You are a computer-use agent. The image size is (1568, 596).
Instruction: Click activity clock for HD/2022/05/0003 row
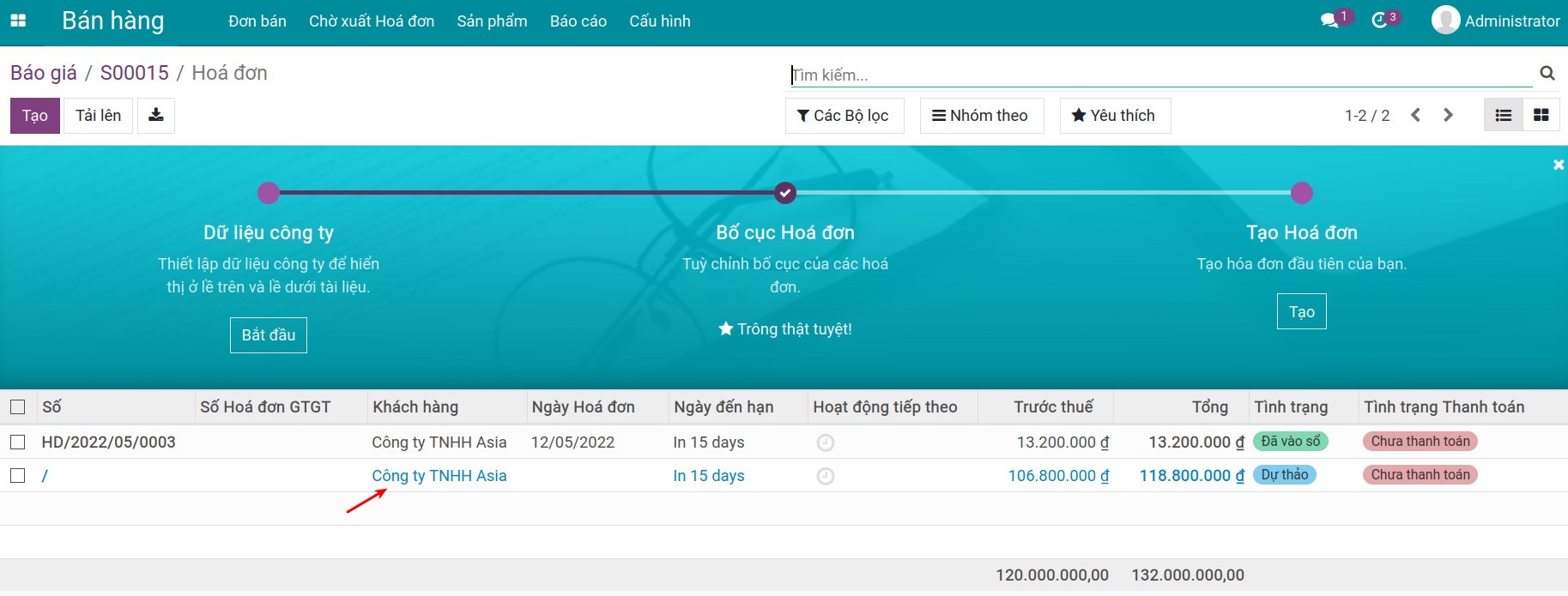[x=825, y=442]
